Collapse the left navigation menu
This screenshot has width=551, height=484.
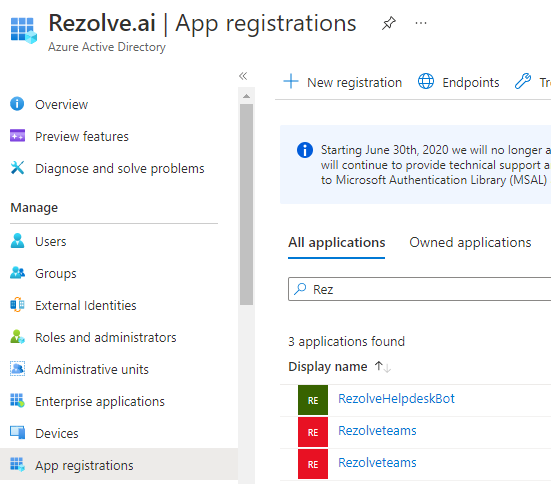tap(243, 76)
